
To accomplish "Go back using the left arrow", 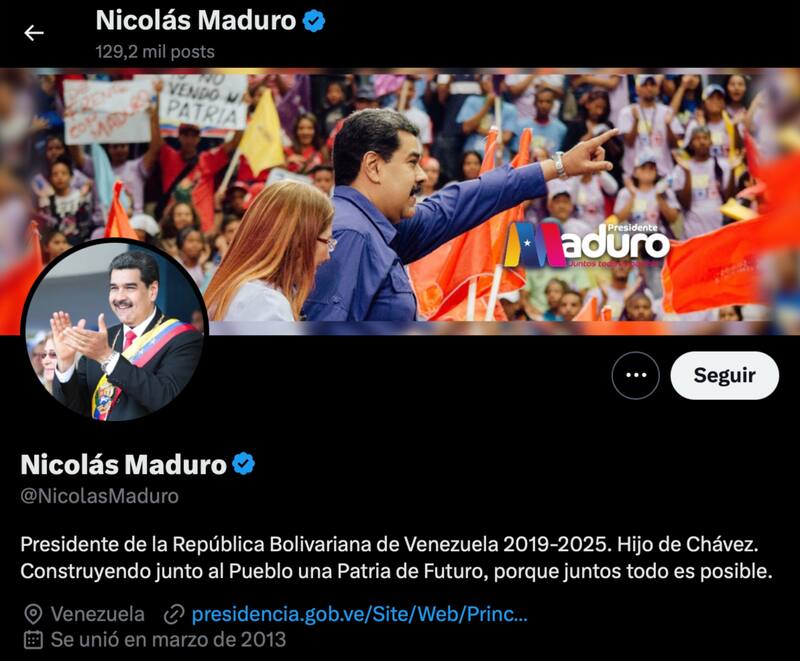I will (x=34, y=33).
